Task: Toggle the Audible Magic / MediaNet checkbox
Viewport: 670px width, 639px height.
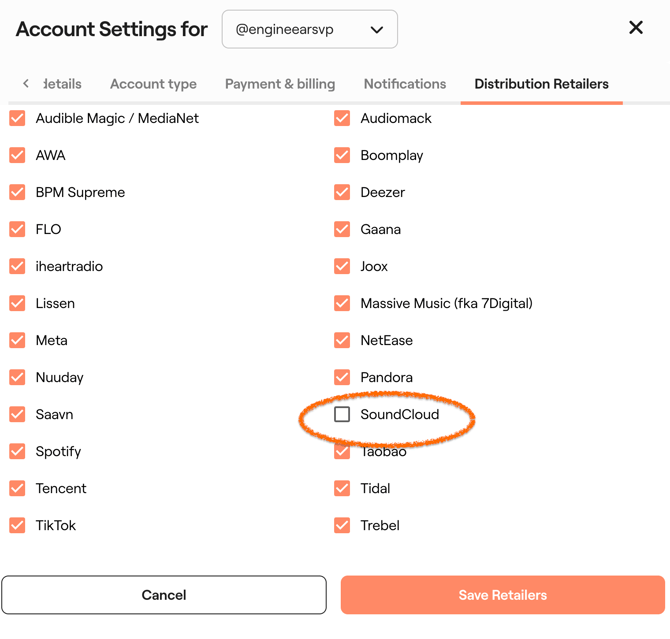Action: [x=18, y=118]
